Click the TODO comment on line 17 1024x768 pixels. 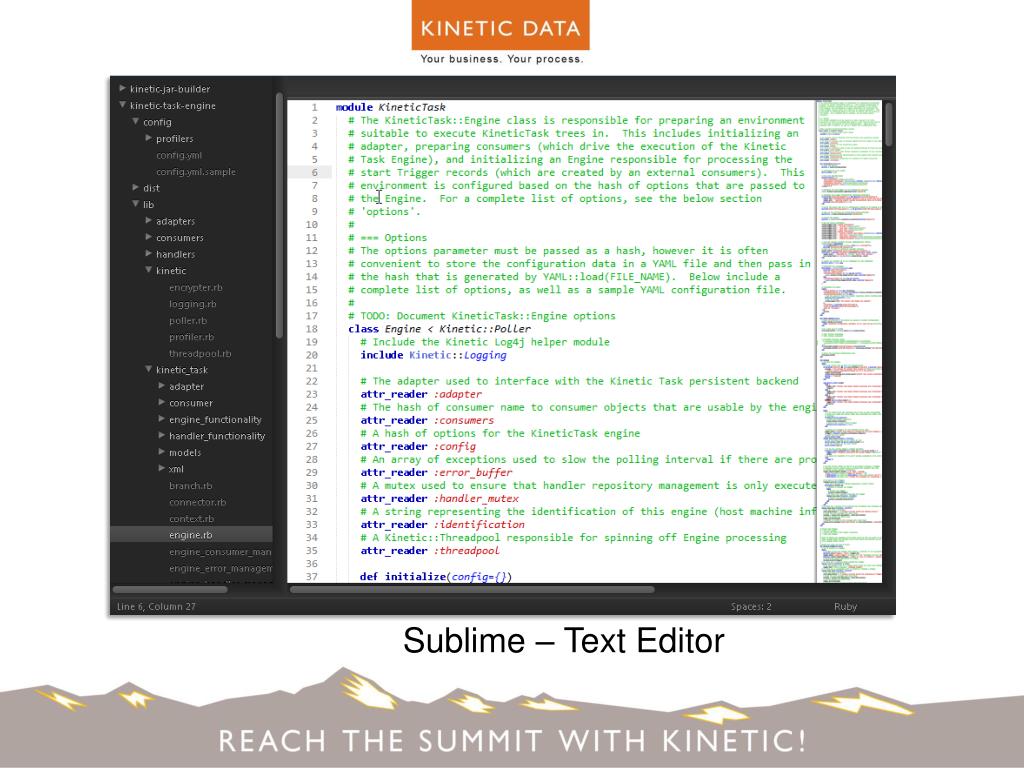(x=482, y=316)
